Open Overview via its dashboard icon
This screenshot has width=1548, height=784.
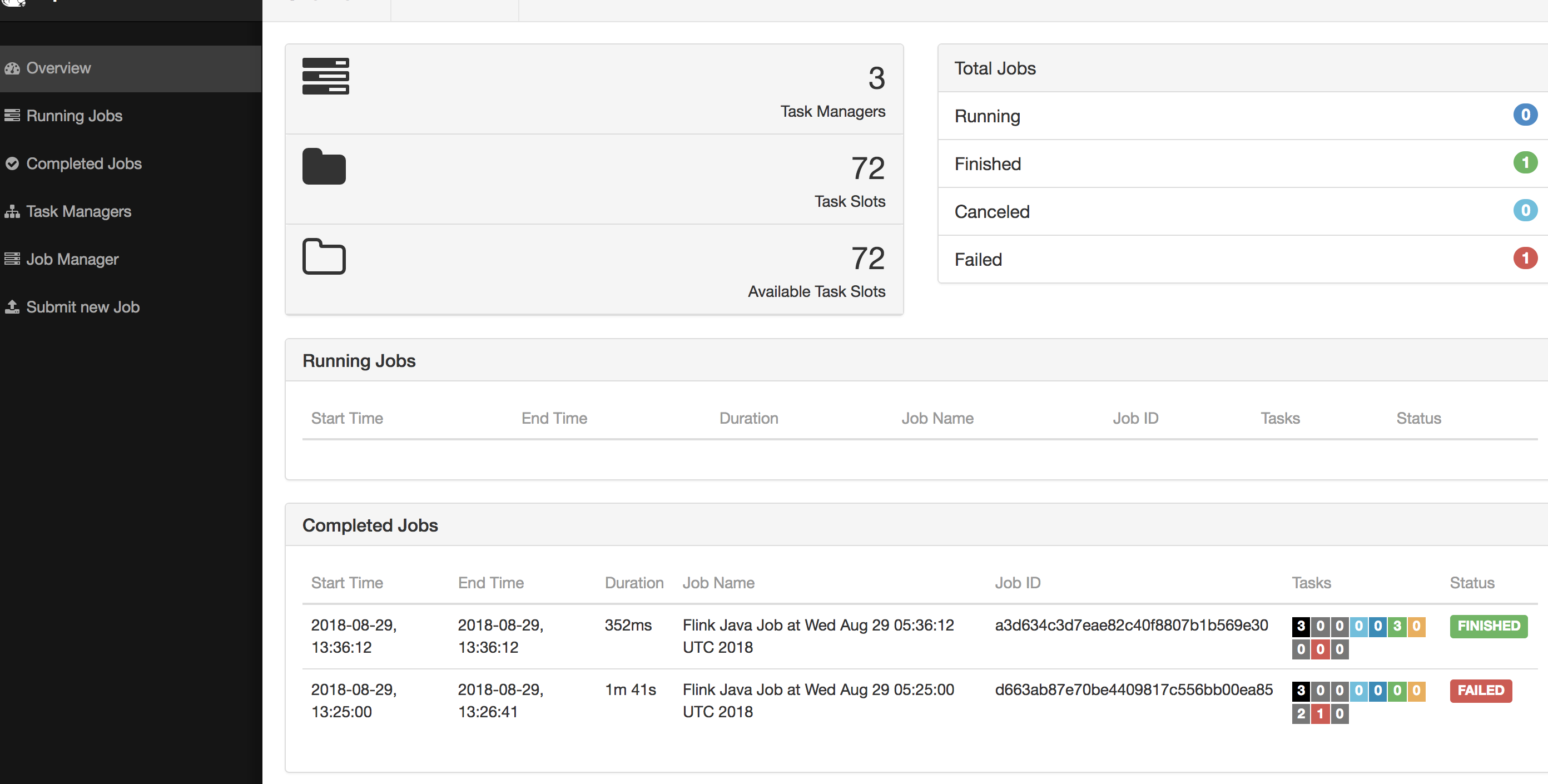pos(12,68)
